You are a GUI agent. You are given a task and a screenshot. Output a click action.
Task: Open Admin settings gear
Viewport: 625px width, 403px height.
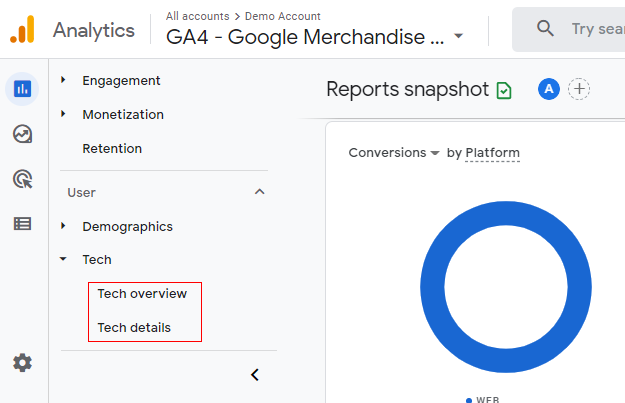tap(22, 363)
